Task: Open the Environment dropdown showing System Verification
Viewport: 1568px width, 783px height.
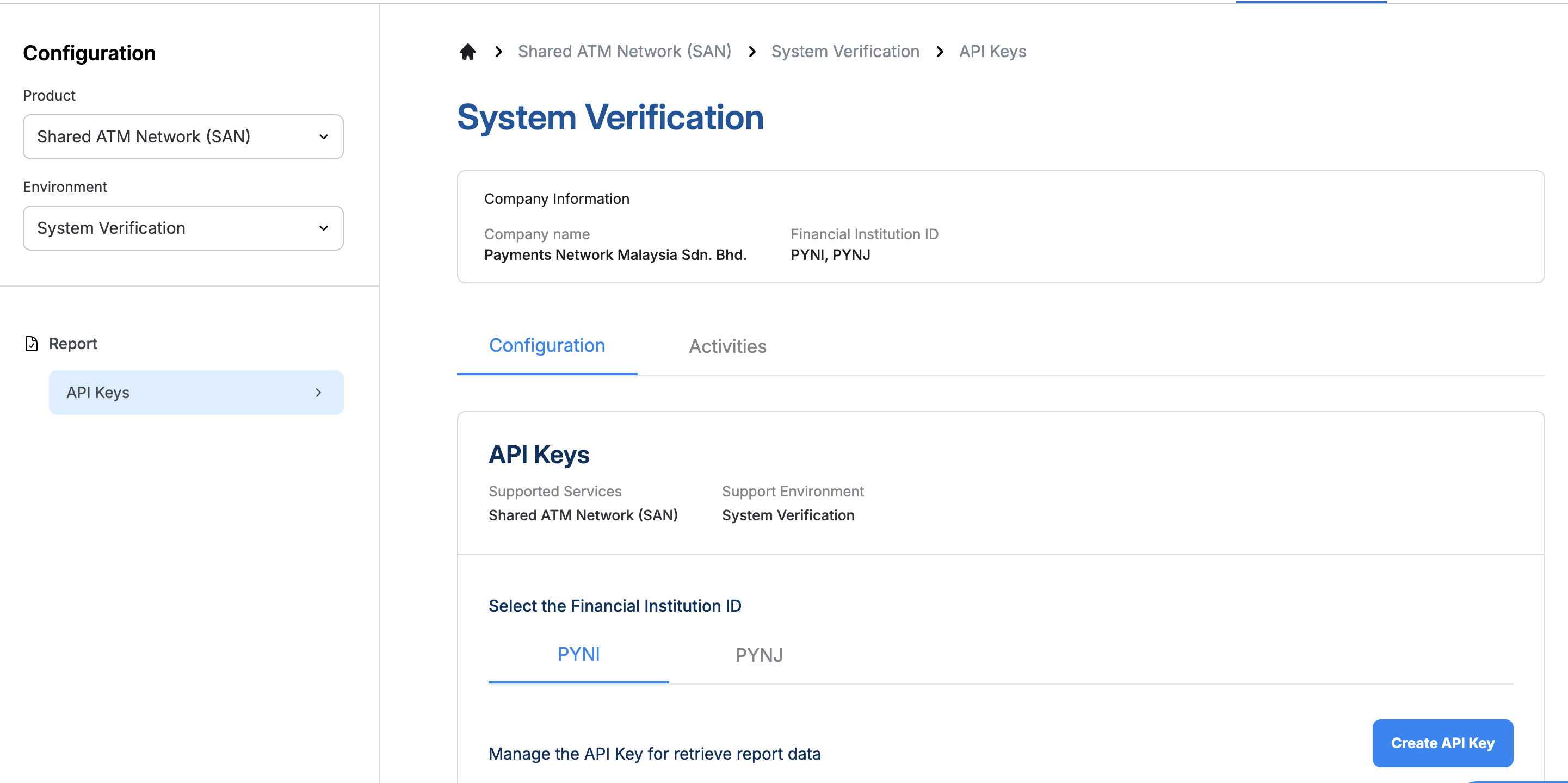Action: pos(183,228)
